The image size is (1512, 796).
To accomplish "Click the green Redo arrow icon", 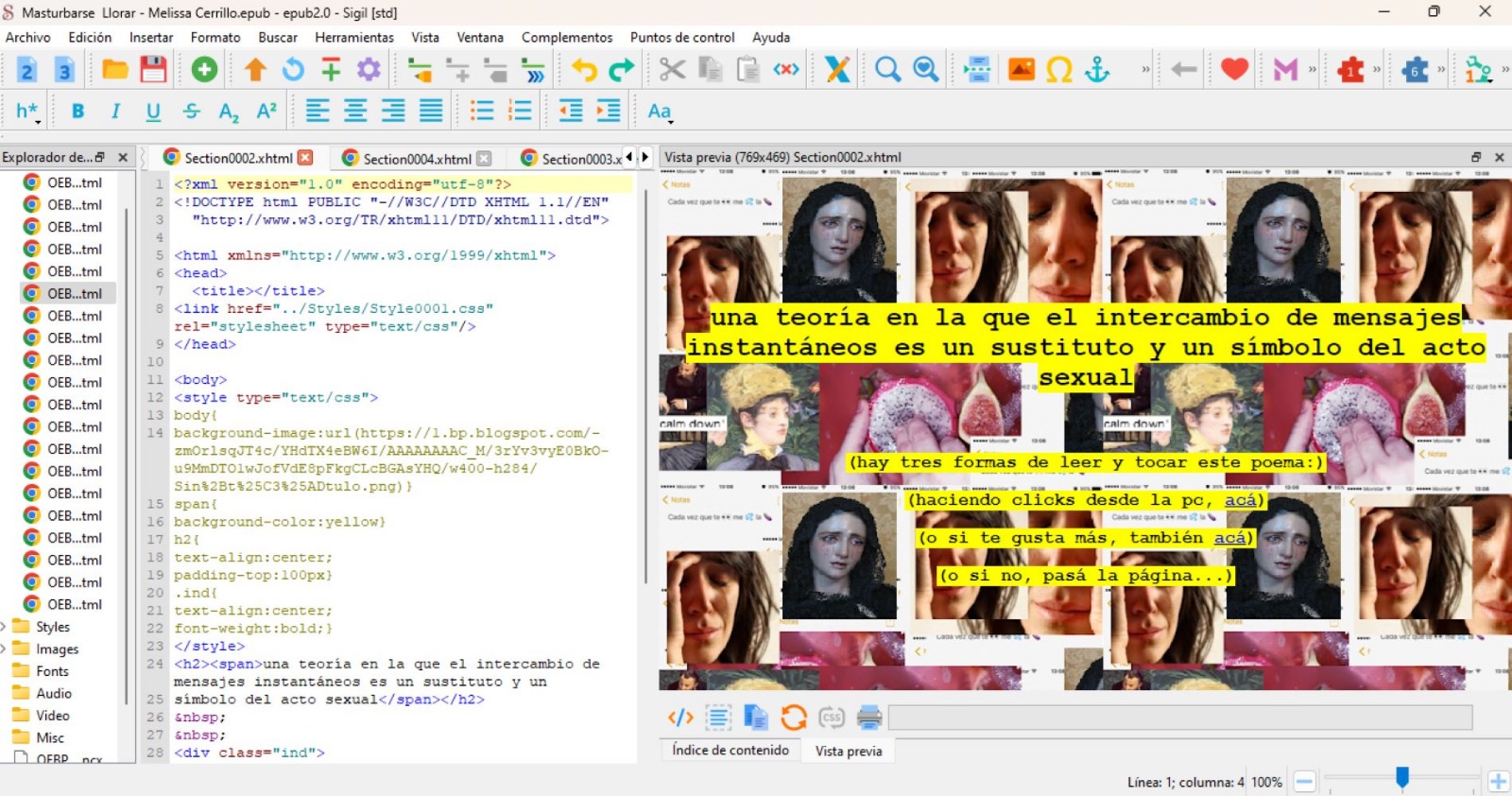I will pyautogui.click(x=621, y=69).
